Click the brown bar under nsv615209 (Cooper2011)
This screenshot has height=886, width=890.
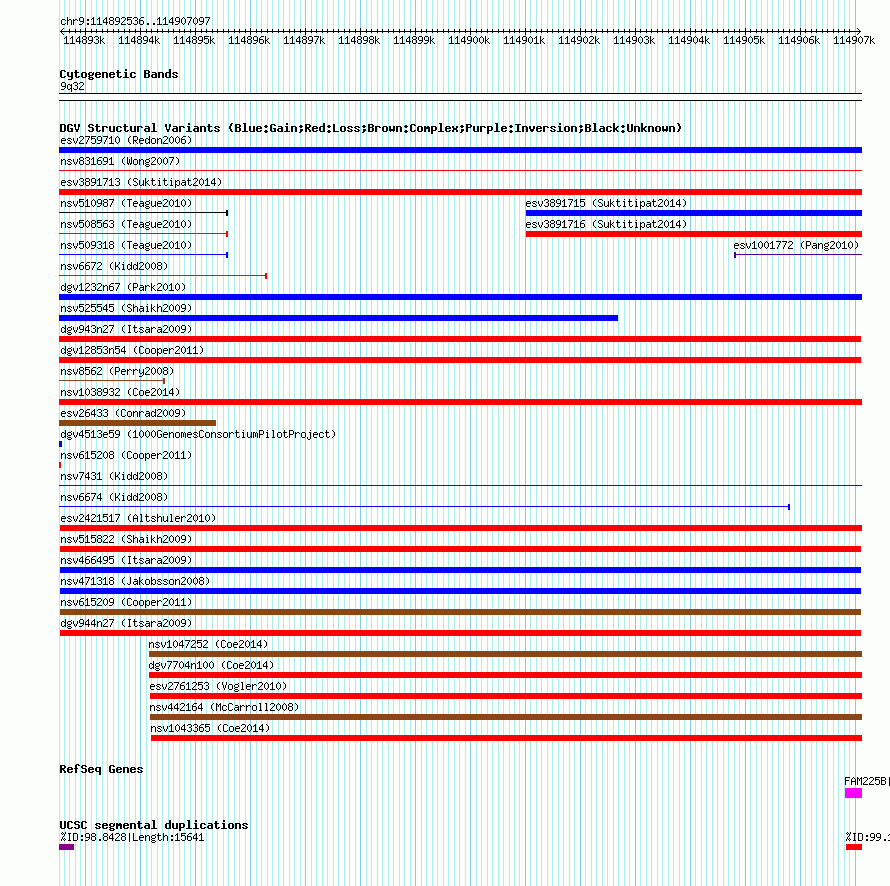coord(460,612)
